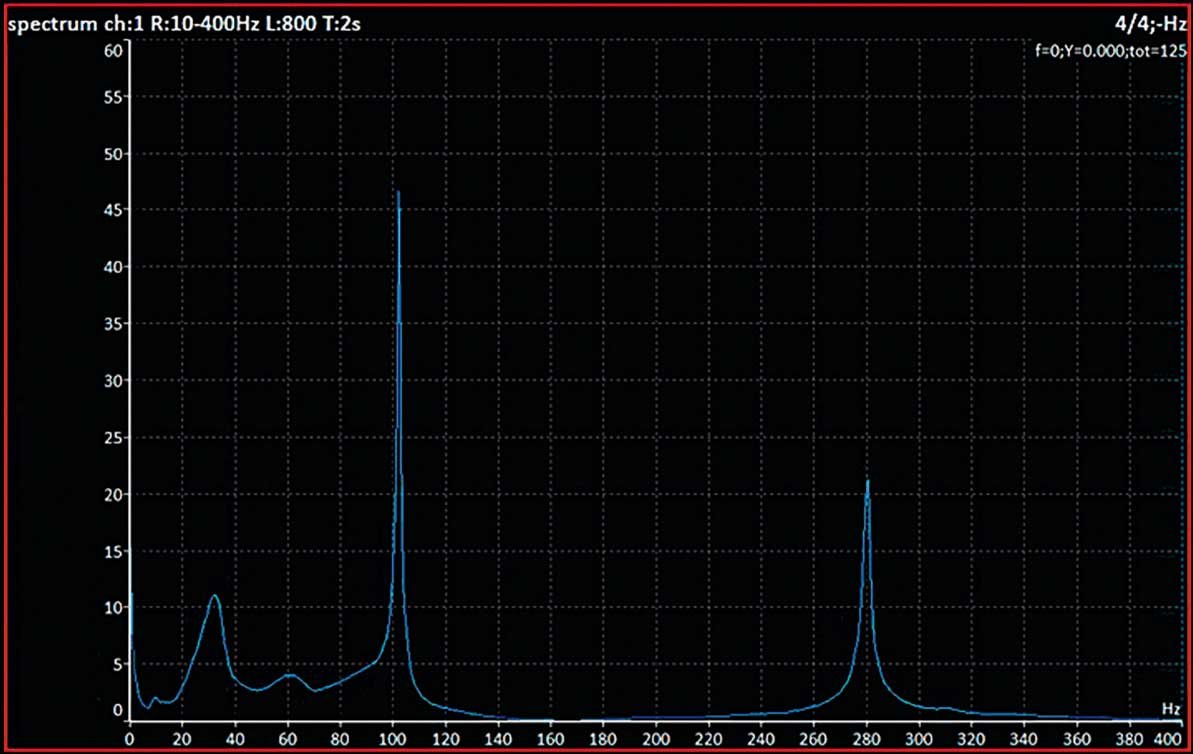Click the '5' label on the amplitude axis
This screenshot has width=1193, height=754.
(117, 664)
